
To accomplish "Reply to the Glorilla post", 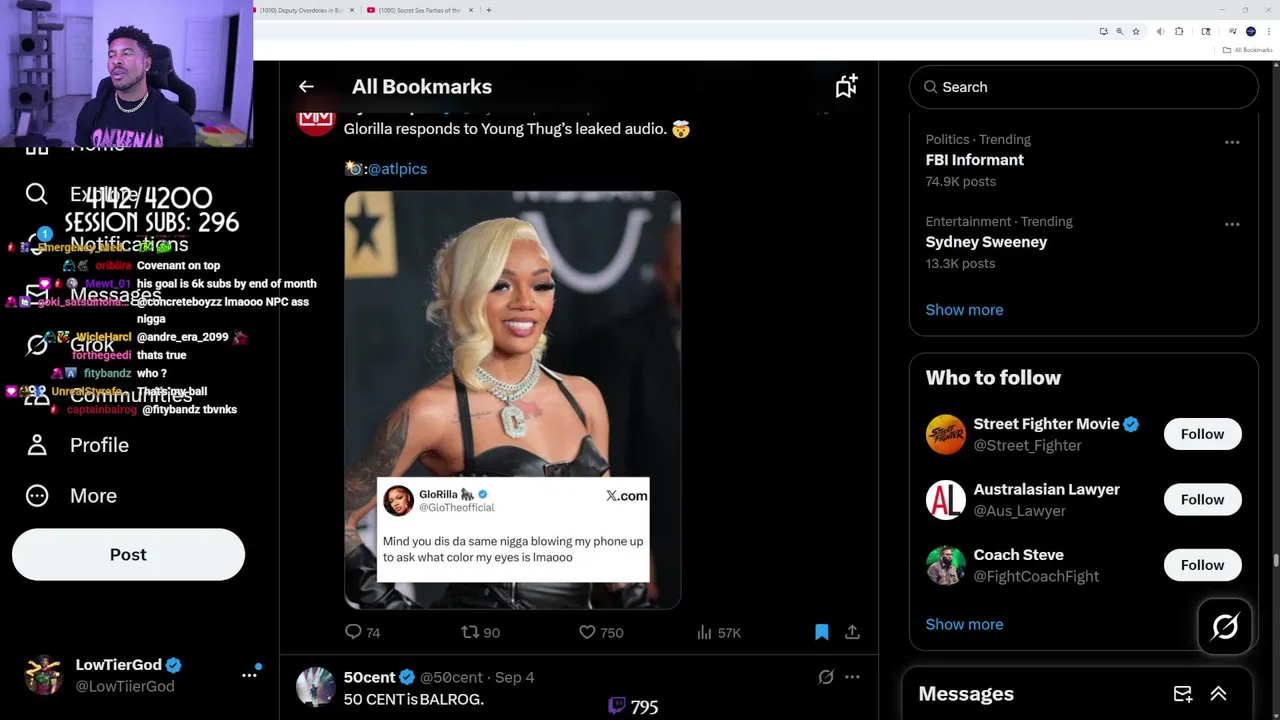I will pyautogui.click(x=362, y=632).
